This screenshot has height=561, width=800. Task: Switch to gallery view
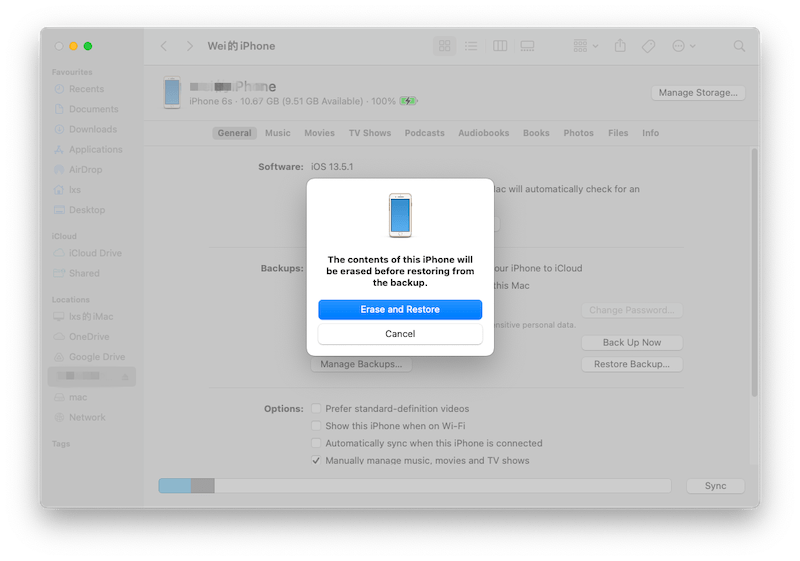[x=527, y=46]
